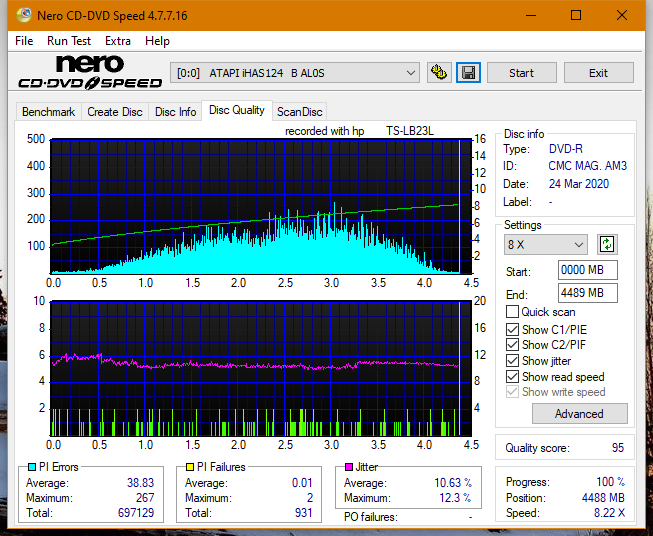This screenshot has width=653, height=536.
Task: Open the File menu
Action: point(24,41)
